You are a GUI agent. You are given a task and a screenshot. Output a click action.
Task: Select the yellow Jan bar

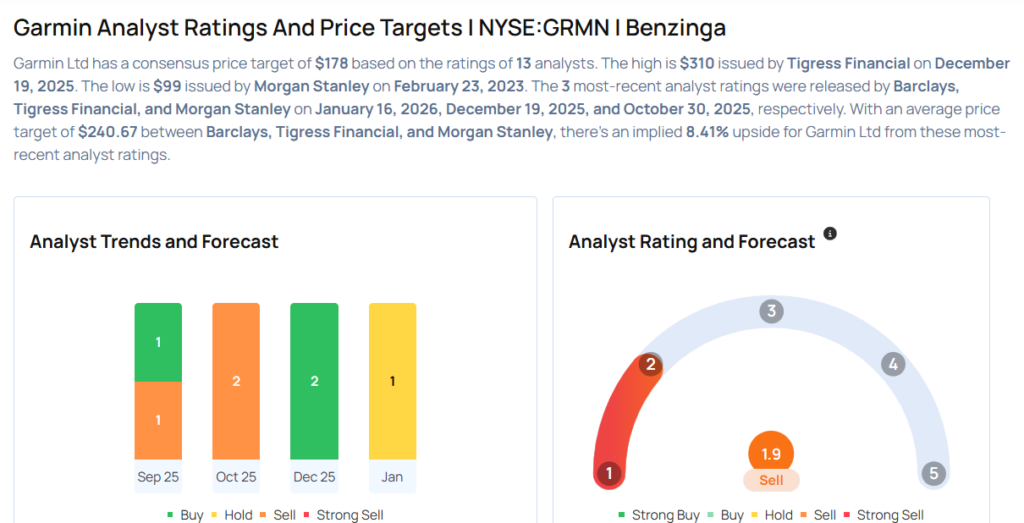tap(392, 381)
